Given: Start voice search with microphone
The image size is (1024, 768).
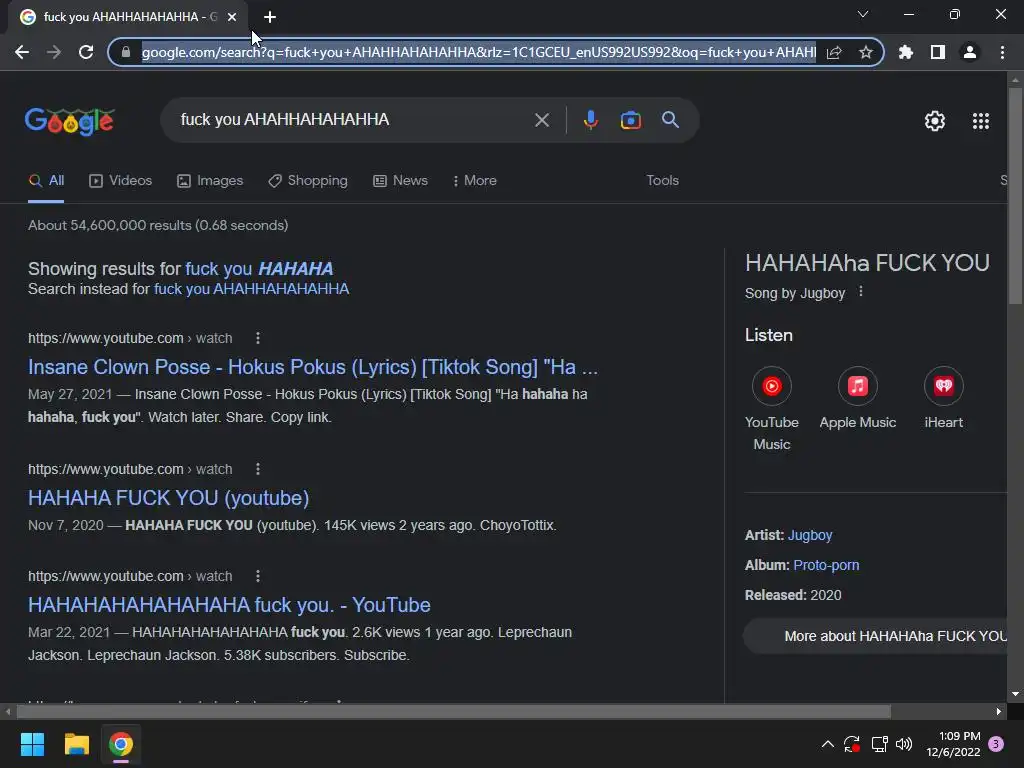Looking at the screenshot, I should click(x=590, y=120).
